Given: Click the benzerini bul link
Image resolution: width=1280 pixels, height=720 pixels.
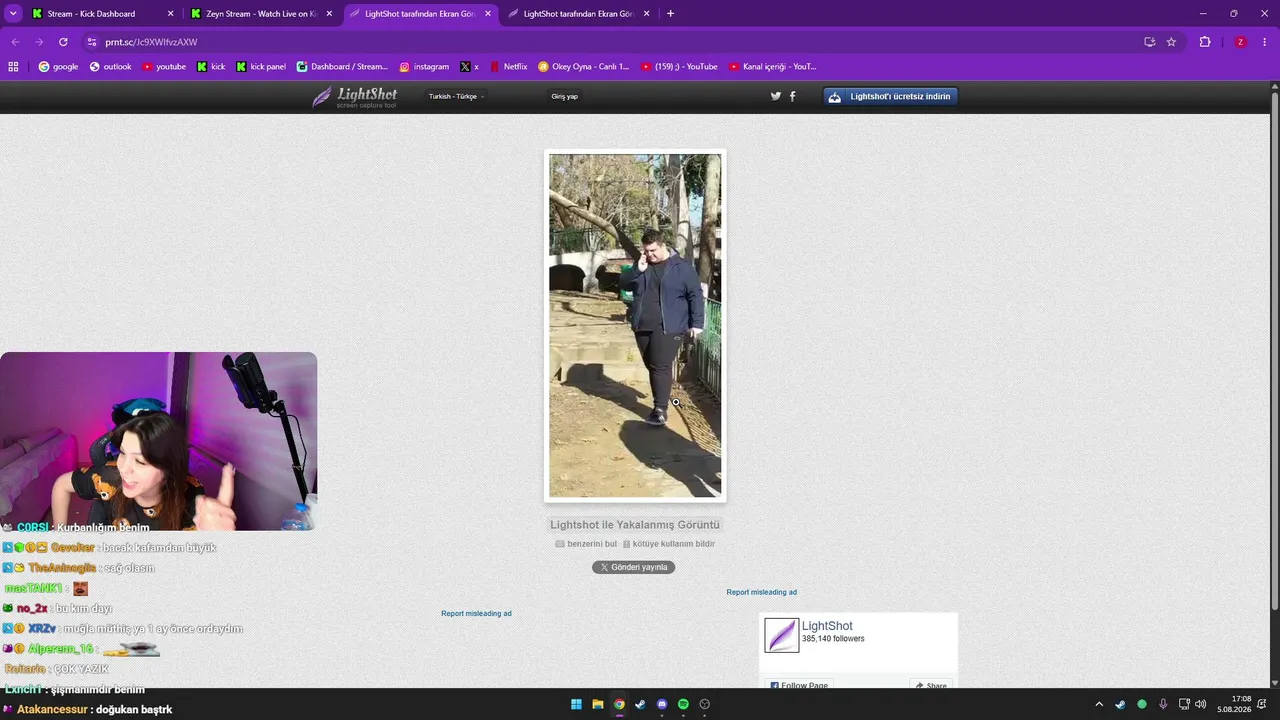Looking at the screenshot, I should click(x=586, y=544).
